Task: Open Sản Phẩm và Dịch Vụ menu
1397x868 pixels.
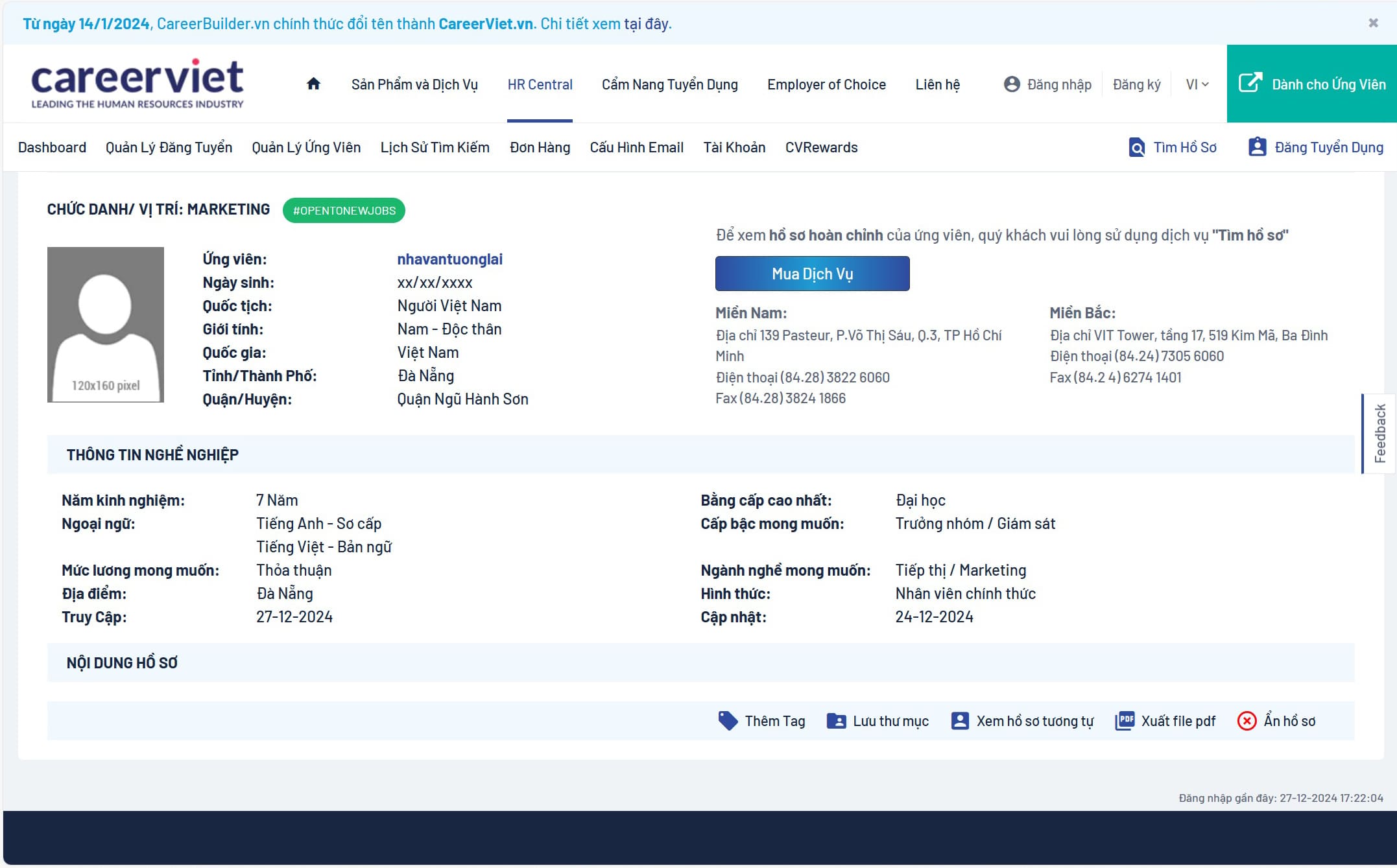Action: [x=414, y=84]
